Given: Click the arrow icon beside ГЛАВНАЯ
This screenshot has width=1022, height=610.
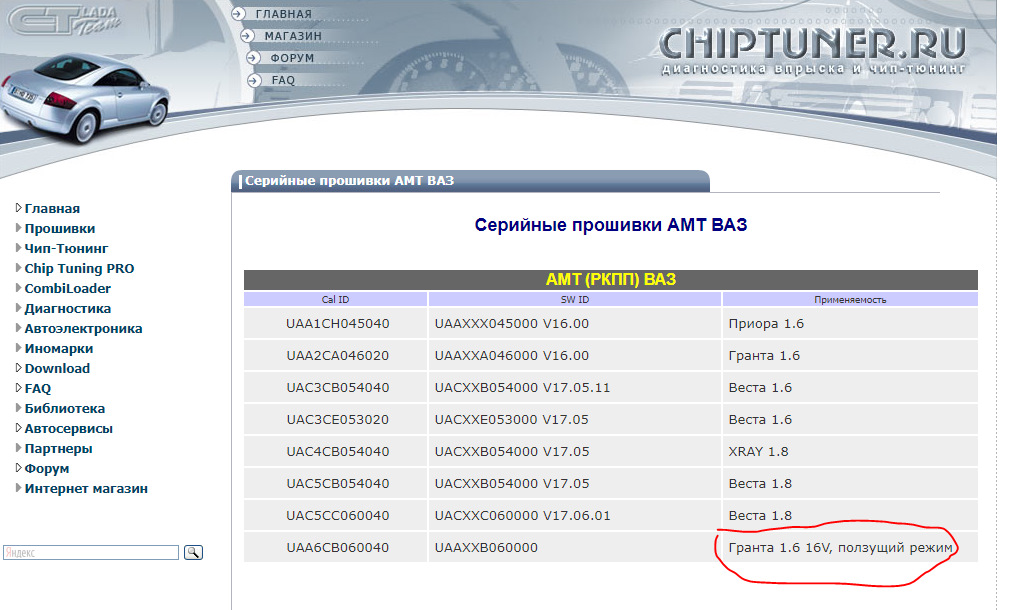Looking at the screenshot, I should click(x=237, y=14).
